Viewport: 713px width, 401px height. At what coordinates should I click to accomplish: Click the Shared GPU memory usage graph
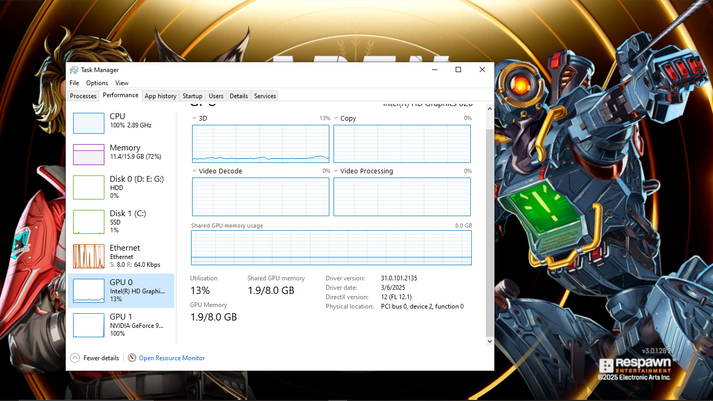pyautogui.click(x=331, y=247)
